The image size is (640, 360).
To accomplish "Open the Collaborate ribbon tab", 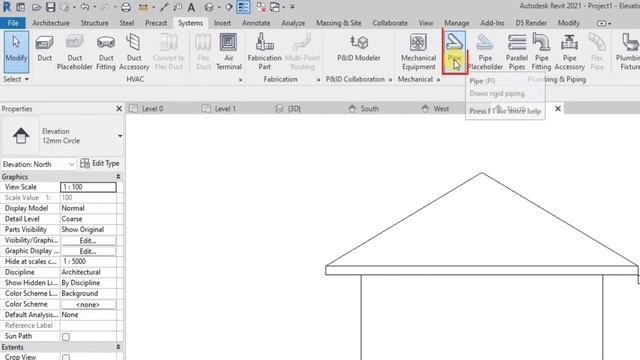I will click(390, 23).
